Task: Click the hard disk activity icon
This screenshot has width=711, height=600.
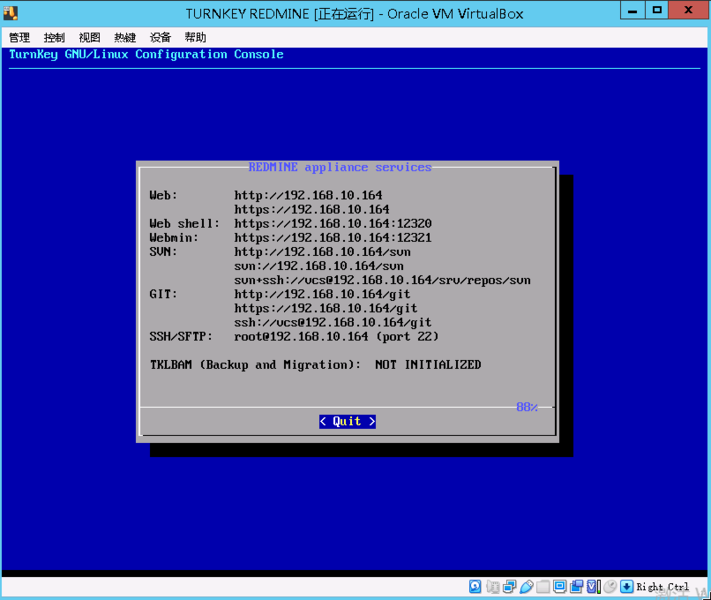Action: click(475, 587)
